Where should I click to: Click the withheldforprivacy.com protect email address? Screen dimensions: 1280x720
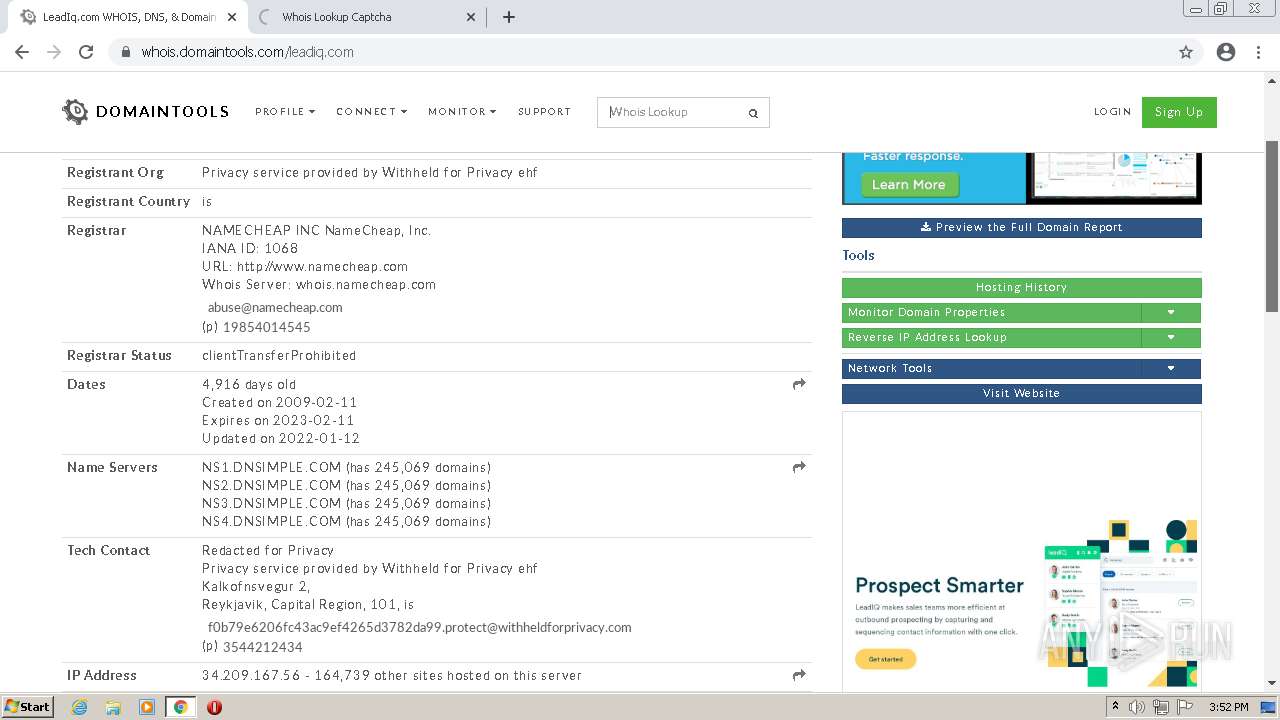point(419,627)
